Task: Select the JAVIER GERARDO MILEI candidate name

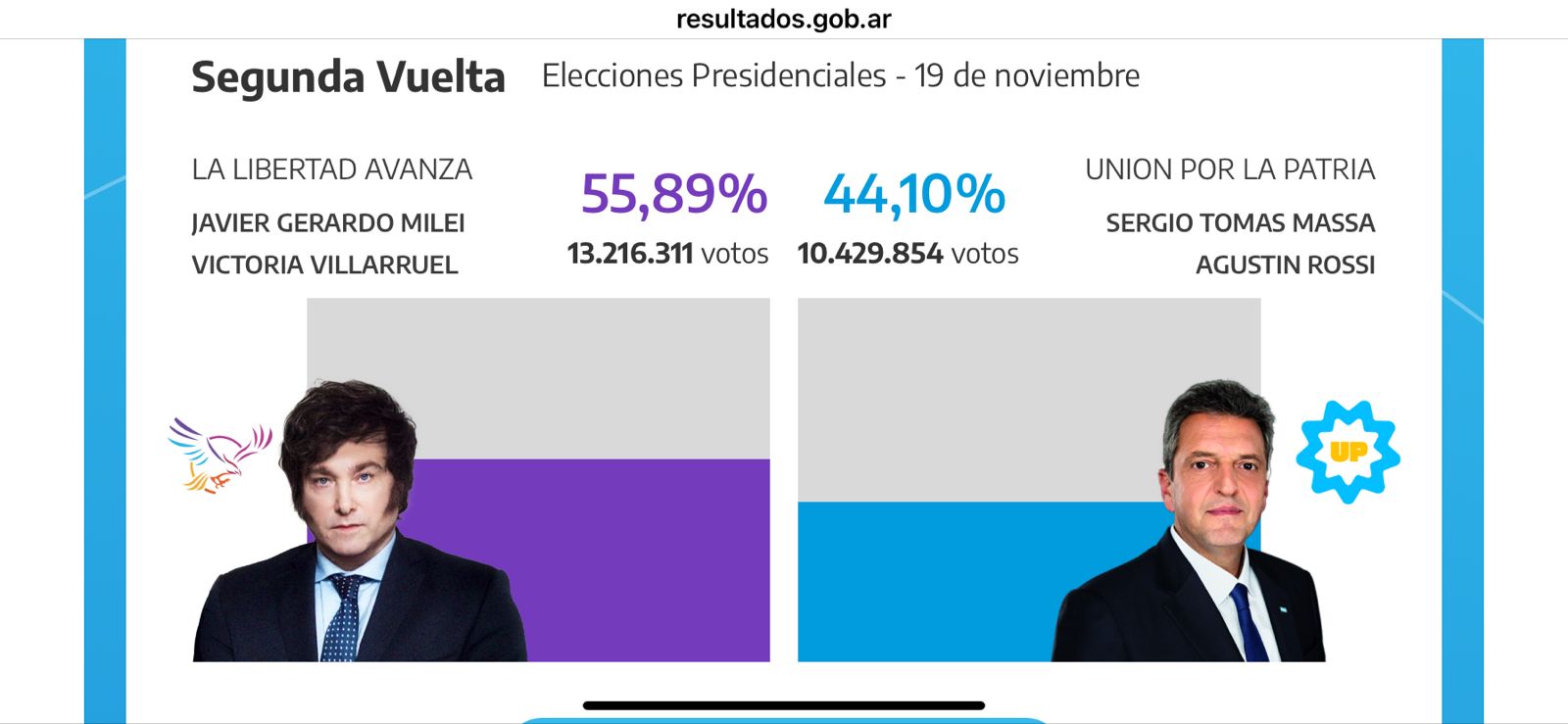Action: [x=328, y=223]
